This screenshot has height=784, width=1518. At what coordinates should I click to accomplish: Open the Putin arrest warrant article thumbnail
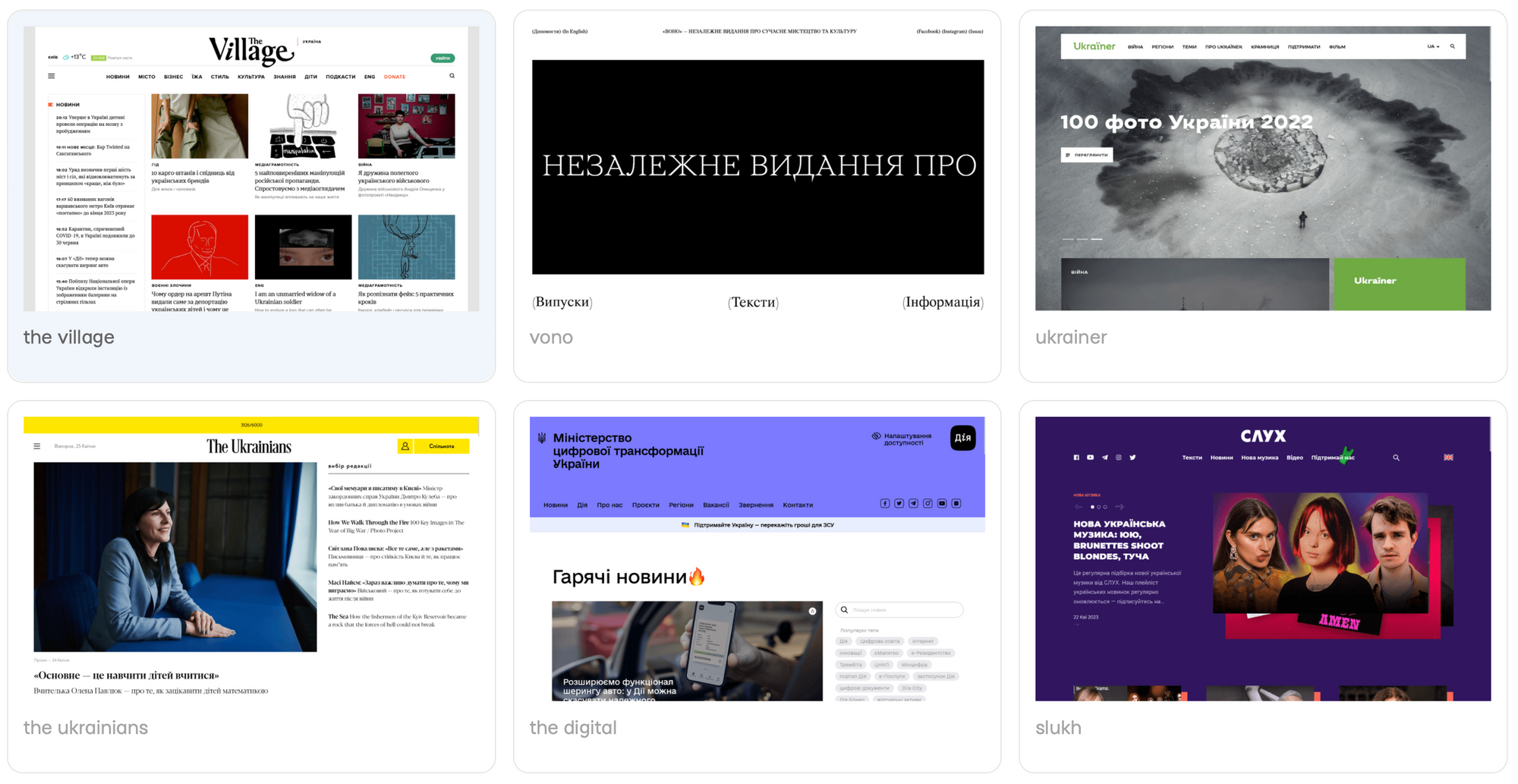pyautogui.click(x=200, y=247)
